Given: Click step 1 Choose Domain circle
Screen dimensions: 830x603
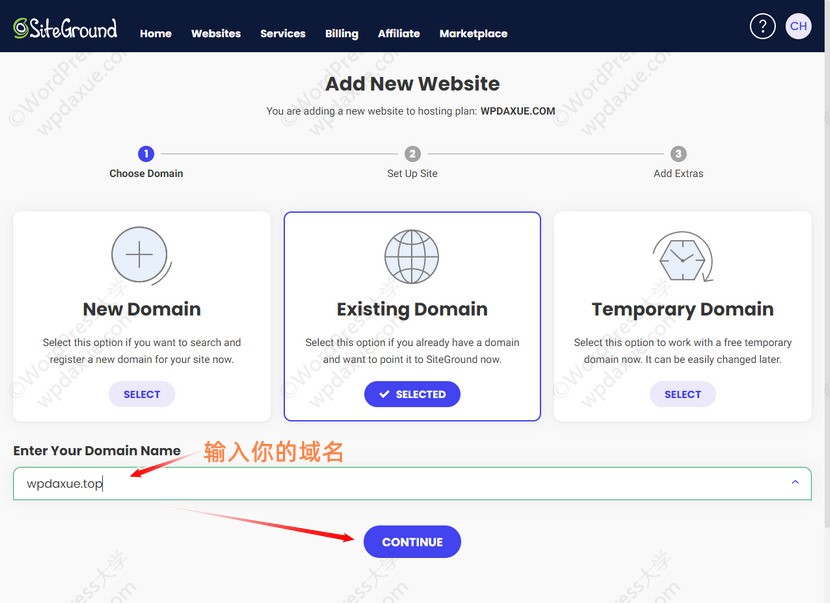Looking at the screenshot, I should click(146, 154).
